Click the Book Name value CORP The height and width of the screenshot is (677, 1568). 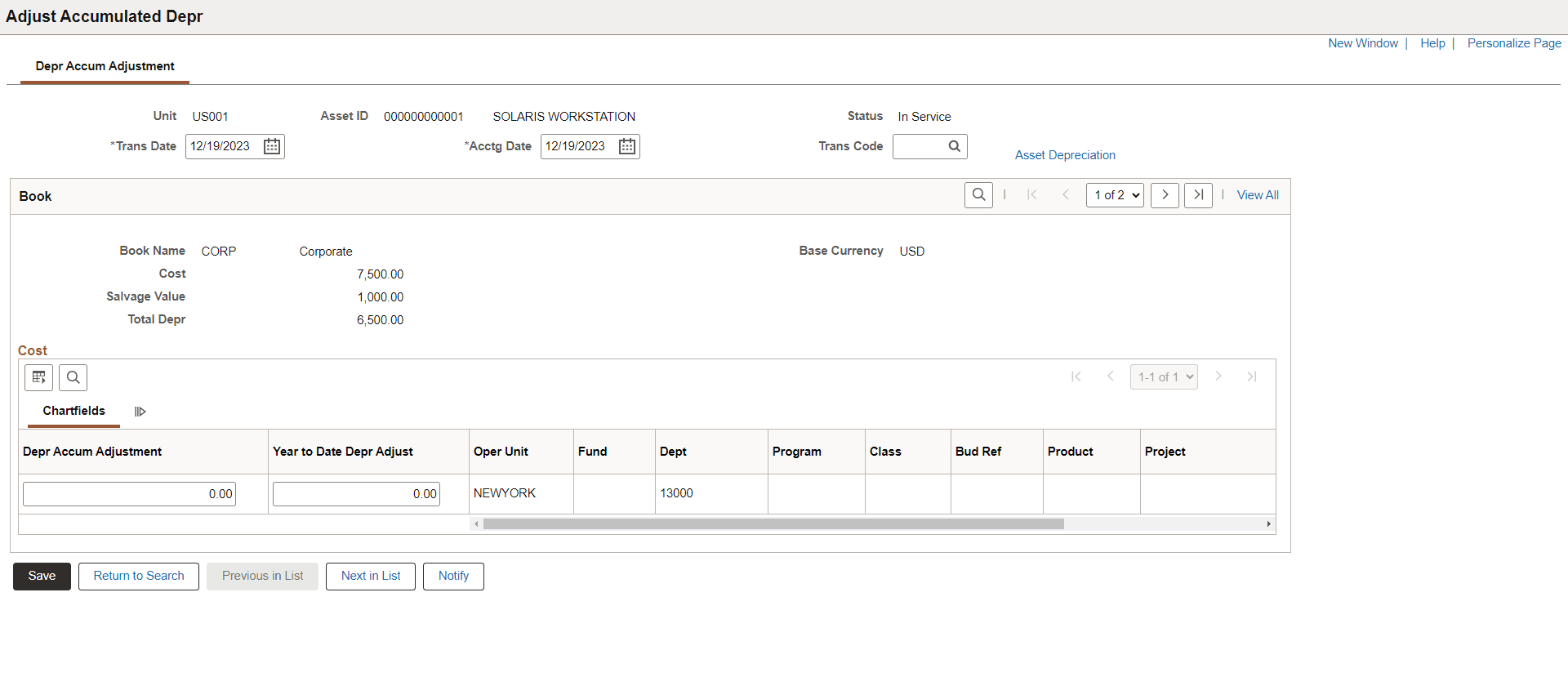click(219, 252)
